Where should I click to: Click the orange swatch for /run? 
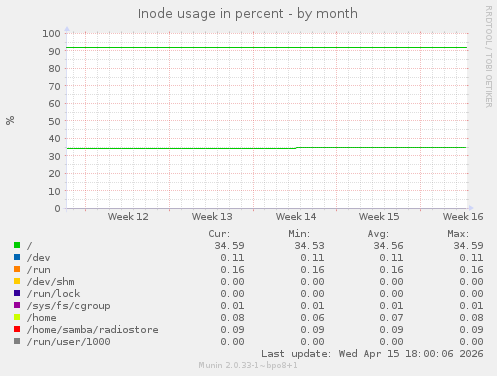pyautogui.click(x=17, y=269)
